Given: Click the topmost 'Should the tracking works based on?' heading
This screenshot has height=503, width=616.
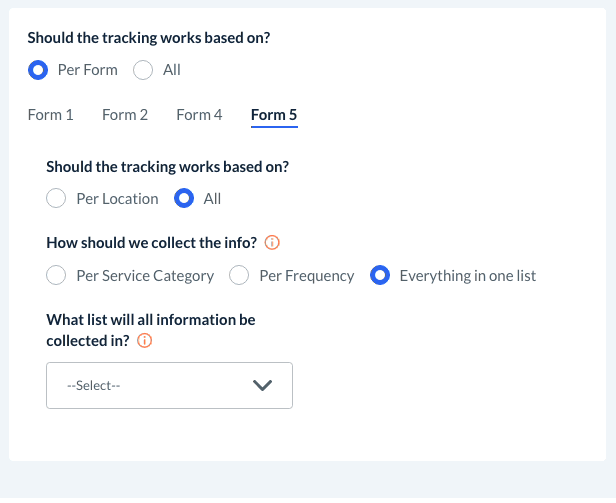Looking at the screenshot, I should pos(149,38).
